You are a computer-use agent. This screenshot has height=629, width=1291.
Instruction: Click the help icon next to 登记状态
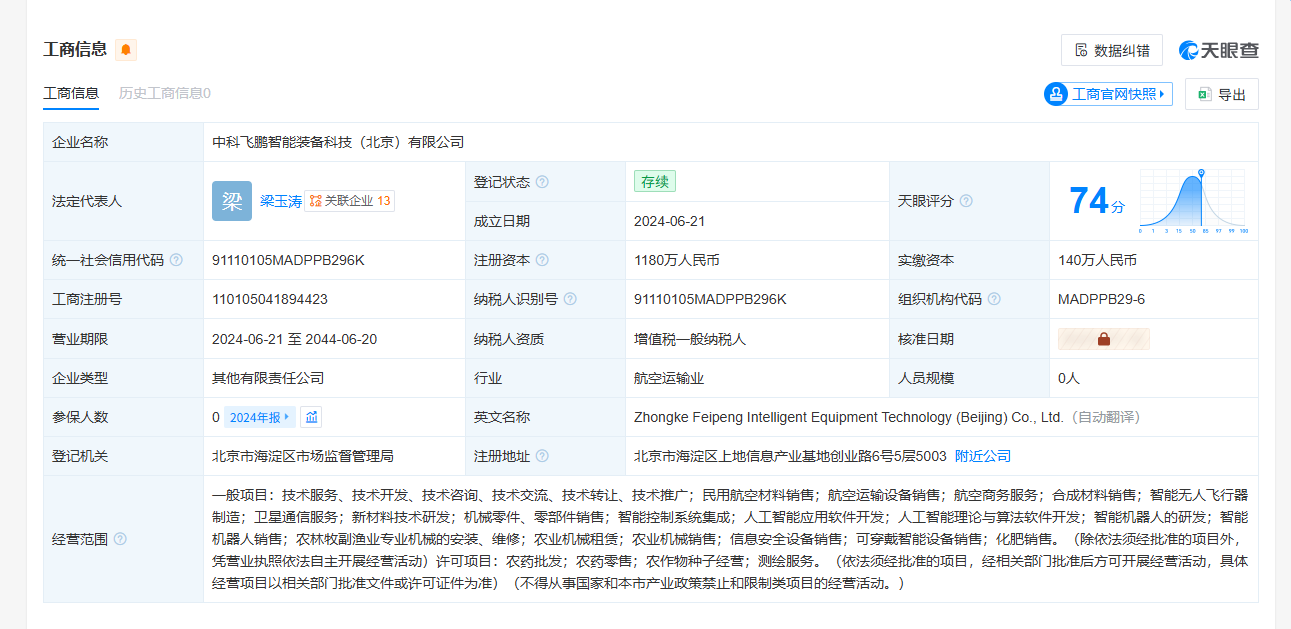pos(542,182)
